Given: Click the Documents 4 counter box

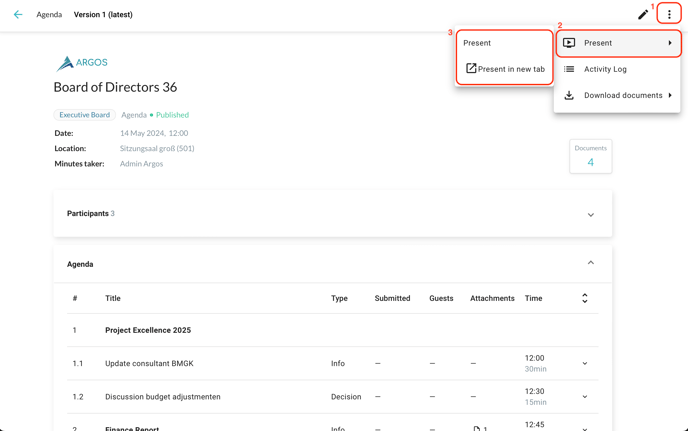Looking at the screenshot, I should pos(590,156).
